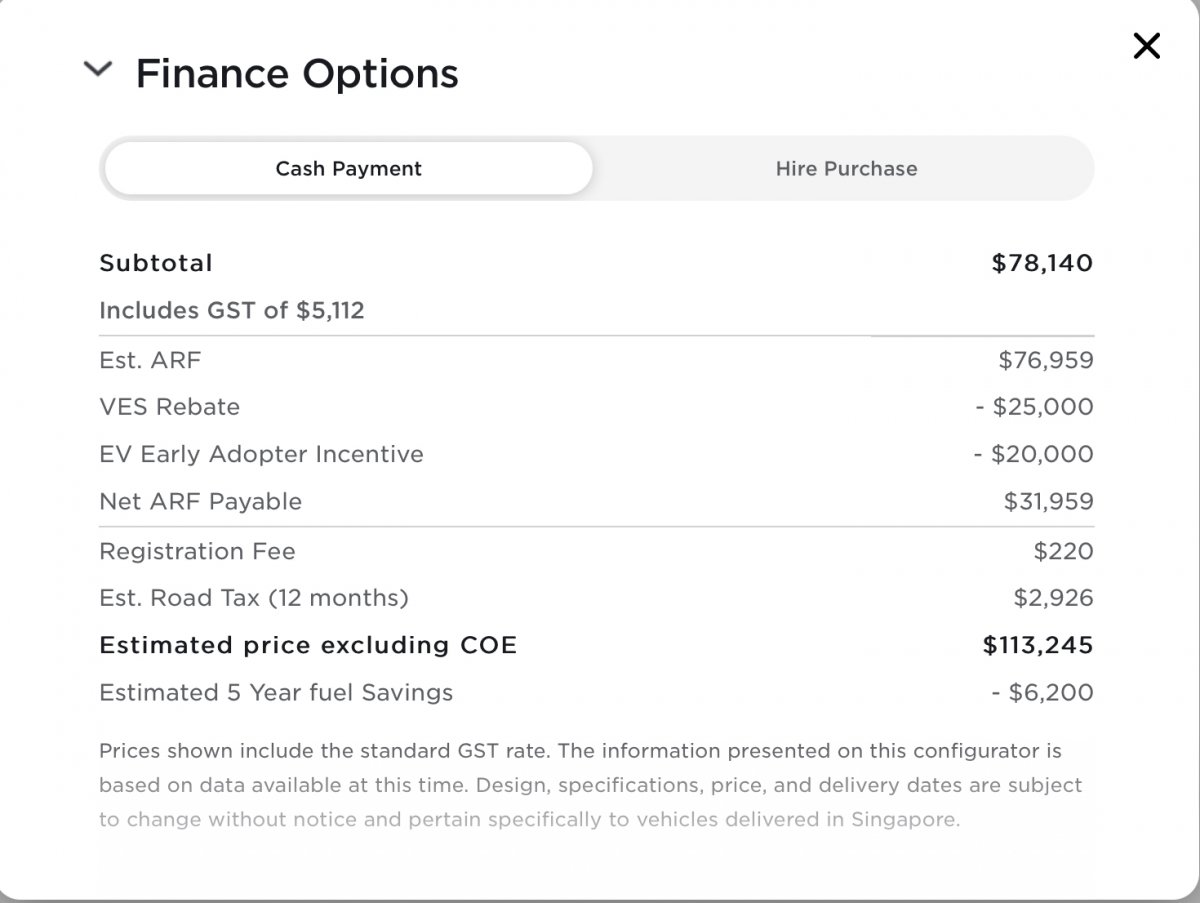Viewport: 1200px width, 903px height.
Task: Click the $113,245 estimated price value
Action: [1038, 645]
